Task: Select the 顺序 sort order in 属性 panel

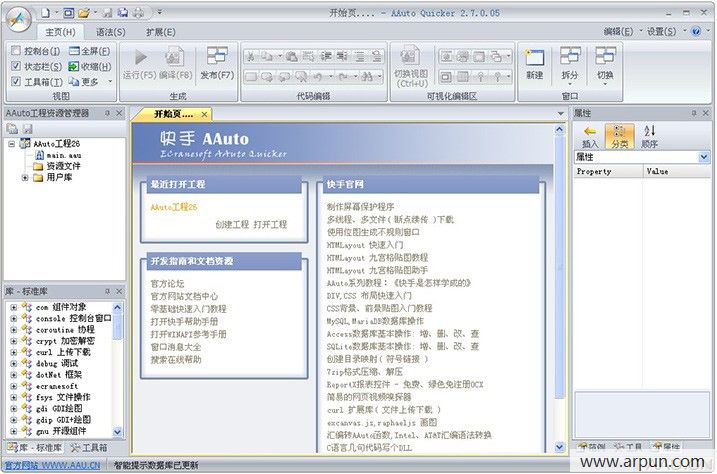Action: (649, 136)
